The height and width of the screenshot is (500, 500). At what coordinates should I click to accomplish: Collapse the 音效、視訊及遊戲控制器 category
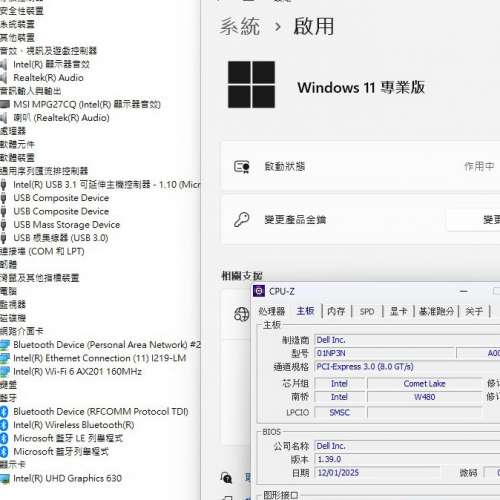coord(48,51)
